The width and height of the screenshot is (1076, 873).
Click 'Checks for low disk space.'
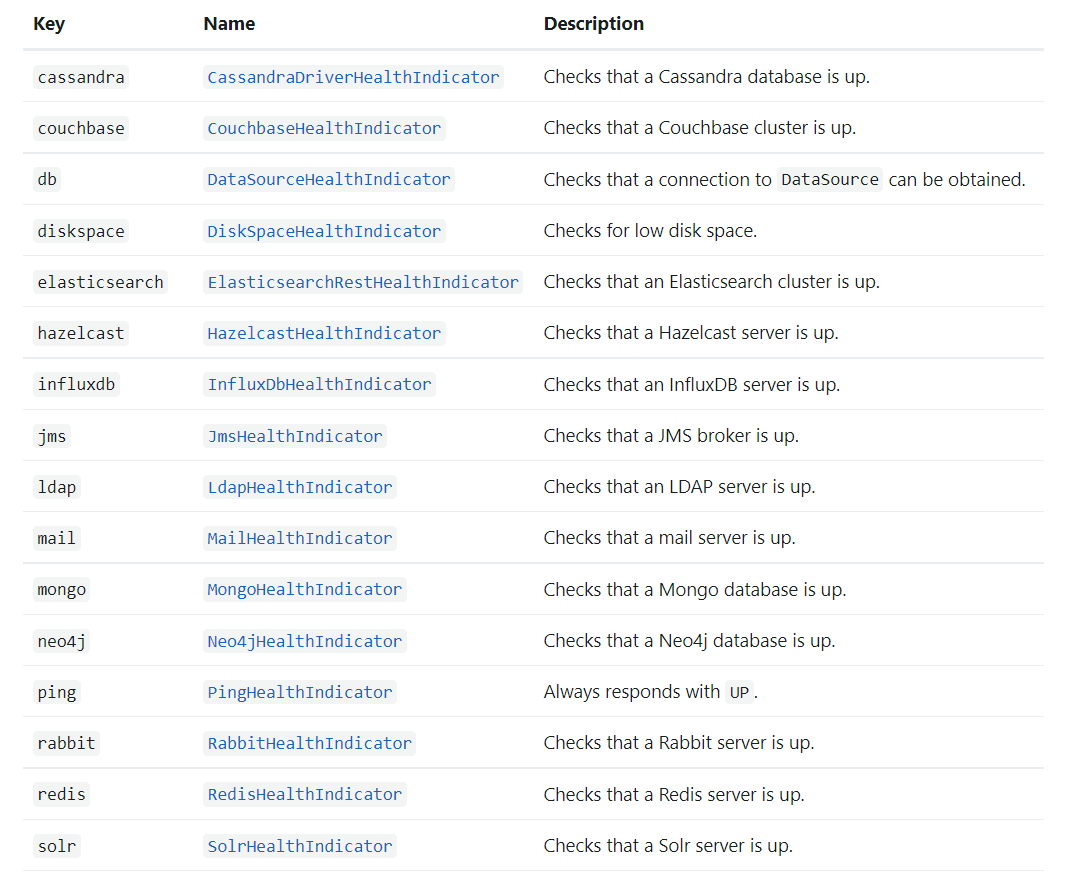[x=651, y=231]
